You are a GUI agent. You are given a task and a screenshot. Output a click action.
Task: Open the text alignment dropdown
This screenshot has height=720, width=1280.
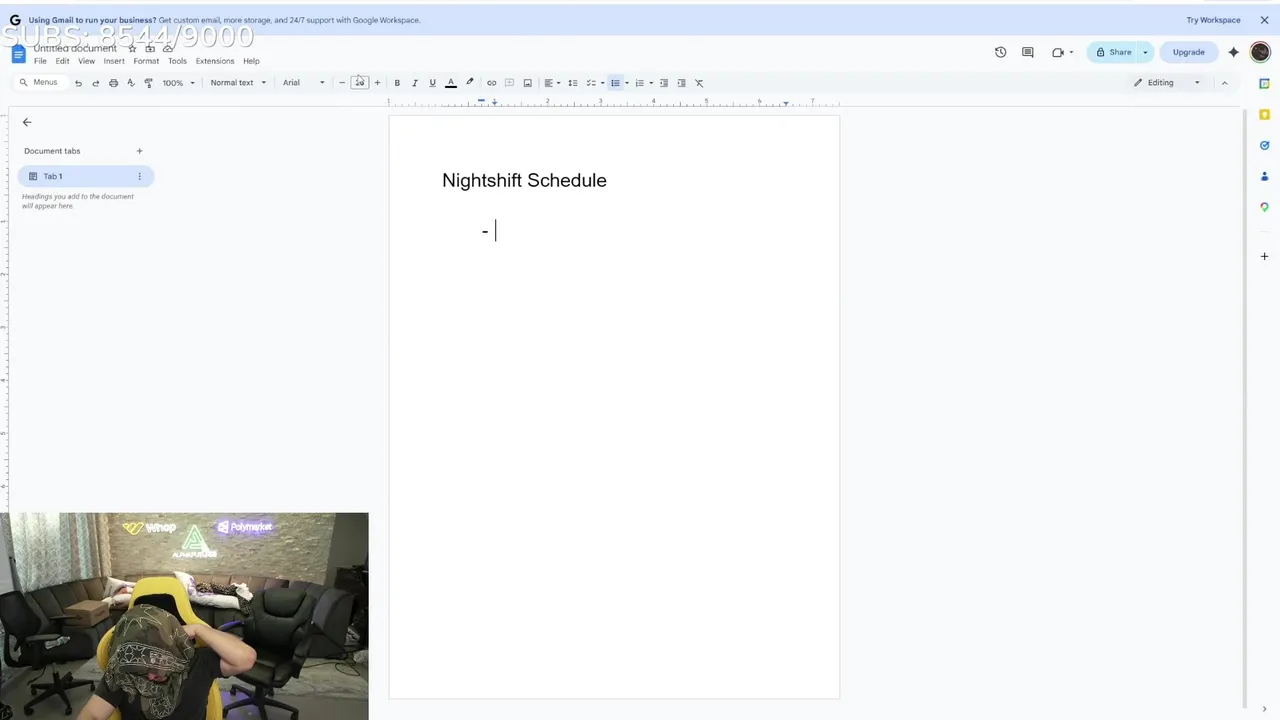(x=552, y=83)
